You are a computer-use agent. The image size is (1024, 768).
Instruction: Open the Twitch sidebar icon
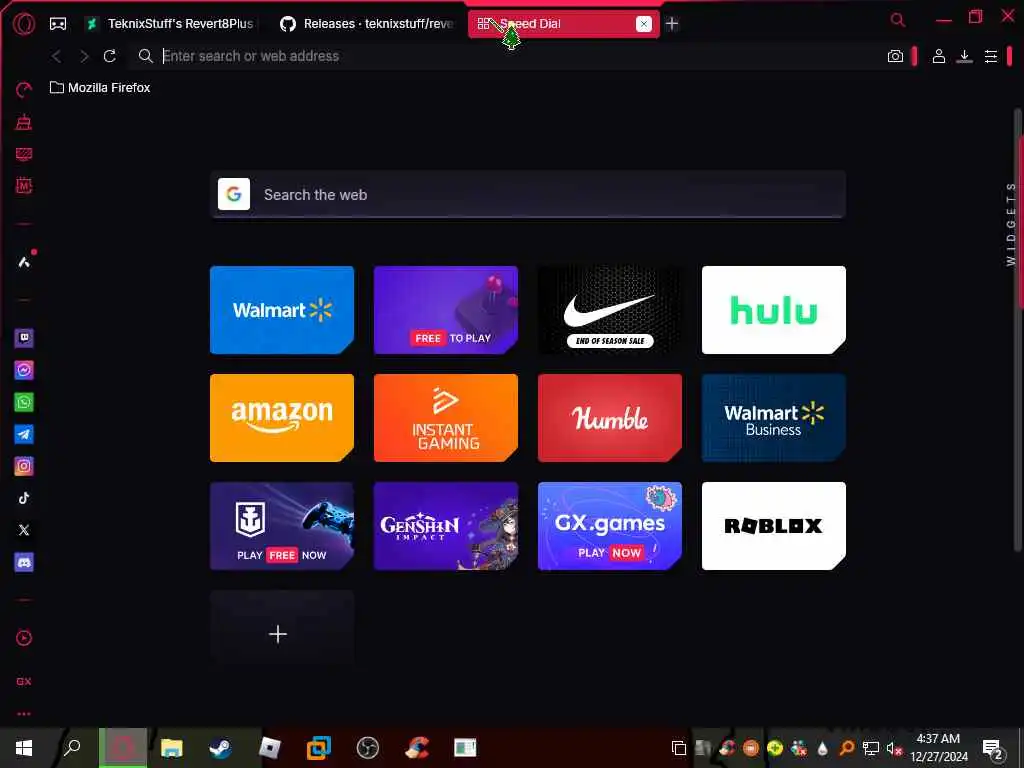[24, 338]
